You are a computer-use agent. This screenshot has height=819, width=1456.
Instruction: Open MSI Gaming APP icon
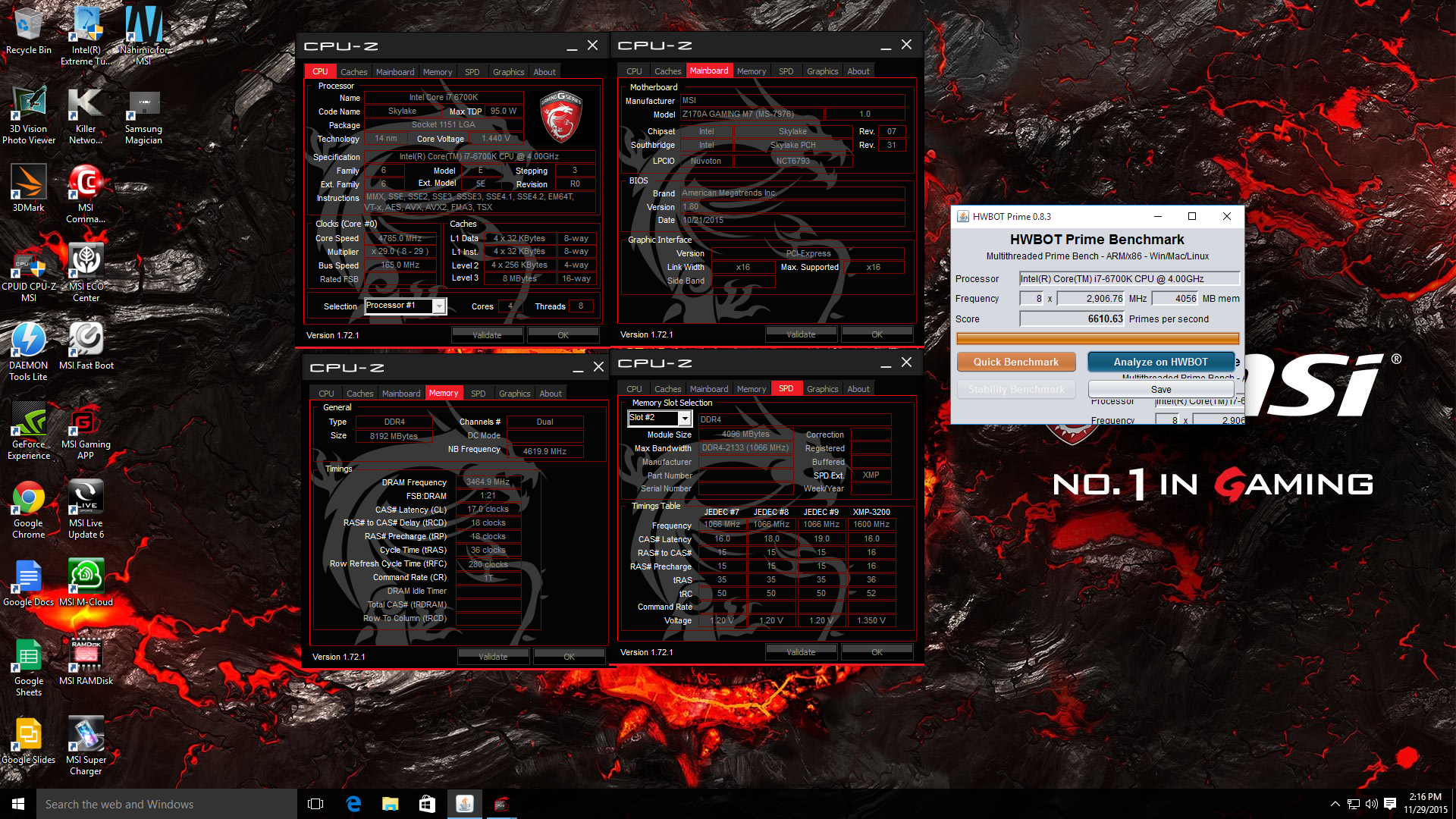86,429
